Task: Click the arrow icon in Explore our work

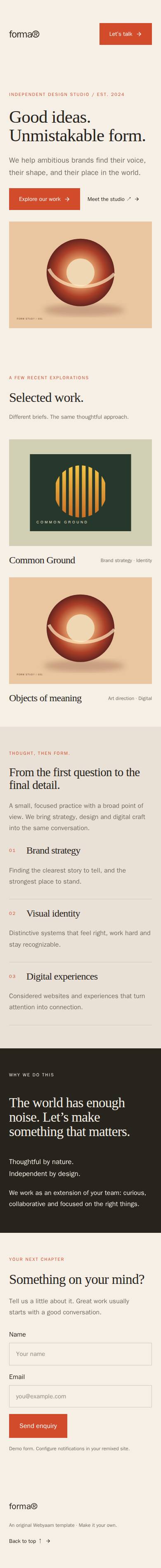Action: (x=67, y=199)
